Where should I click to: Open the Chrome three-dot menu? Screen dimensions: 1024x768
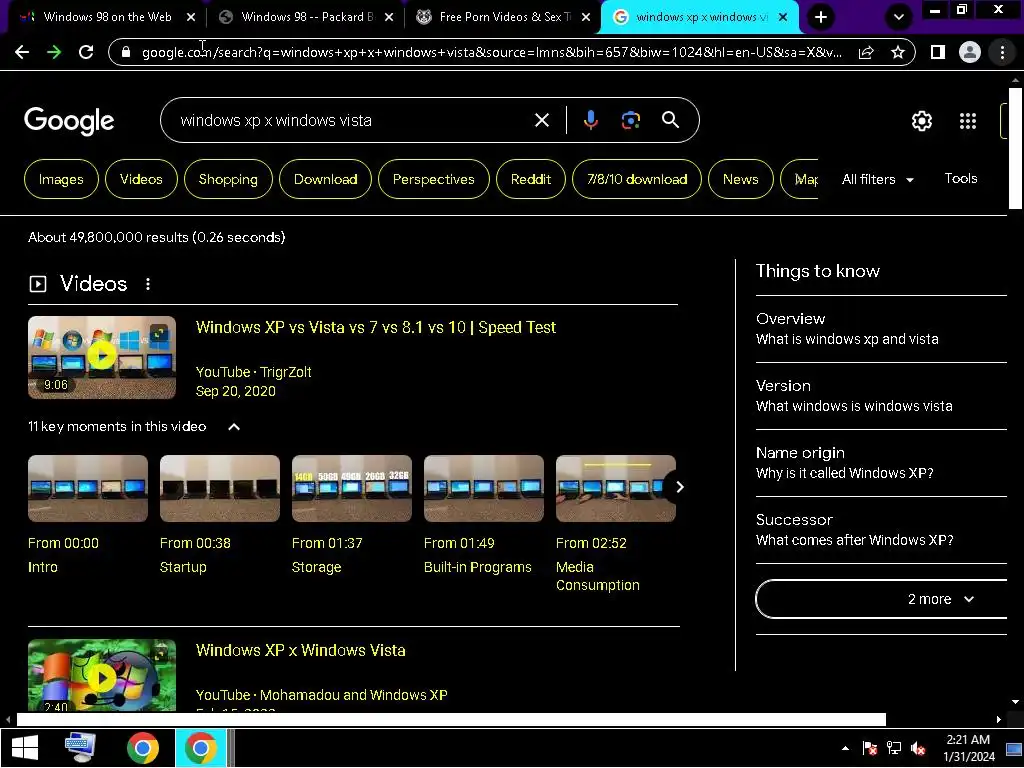click(x=1002, y=52)
